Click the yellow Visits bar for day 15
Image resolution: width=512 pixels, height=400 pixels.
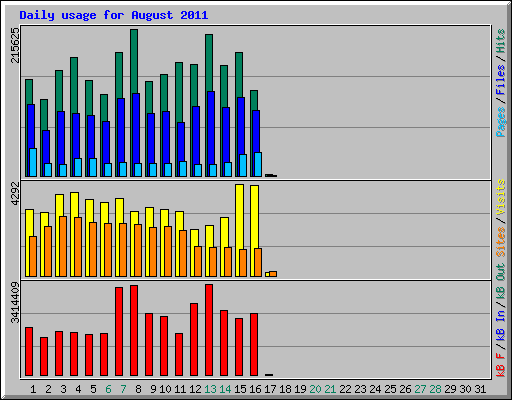(x=239, y=217)
